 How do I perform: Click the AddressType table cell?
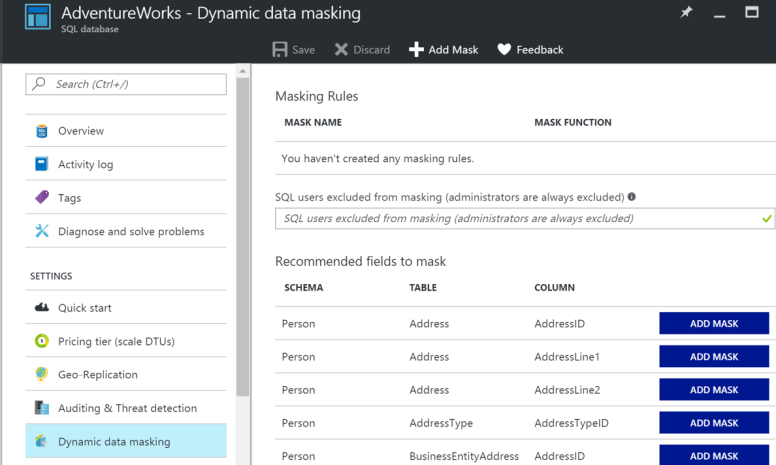pos(441,423)
